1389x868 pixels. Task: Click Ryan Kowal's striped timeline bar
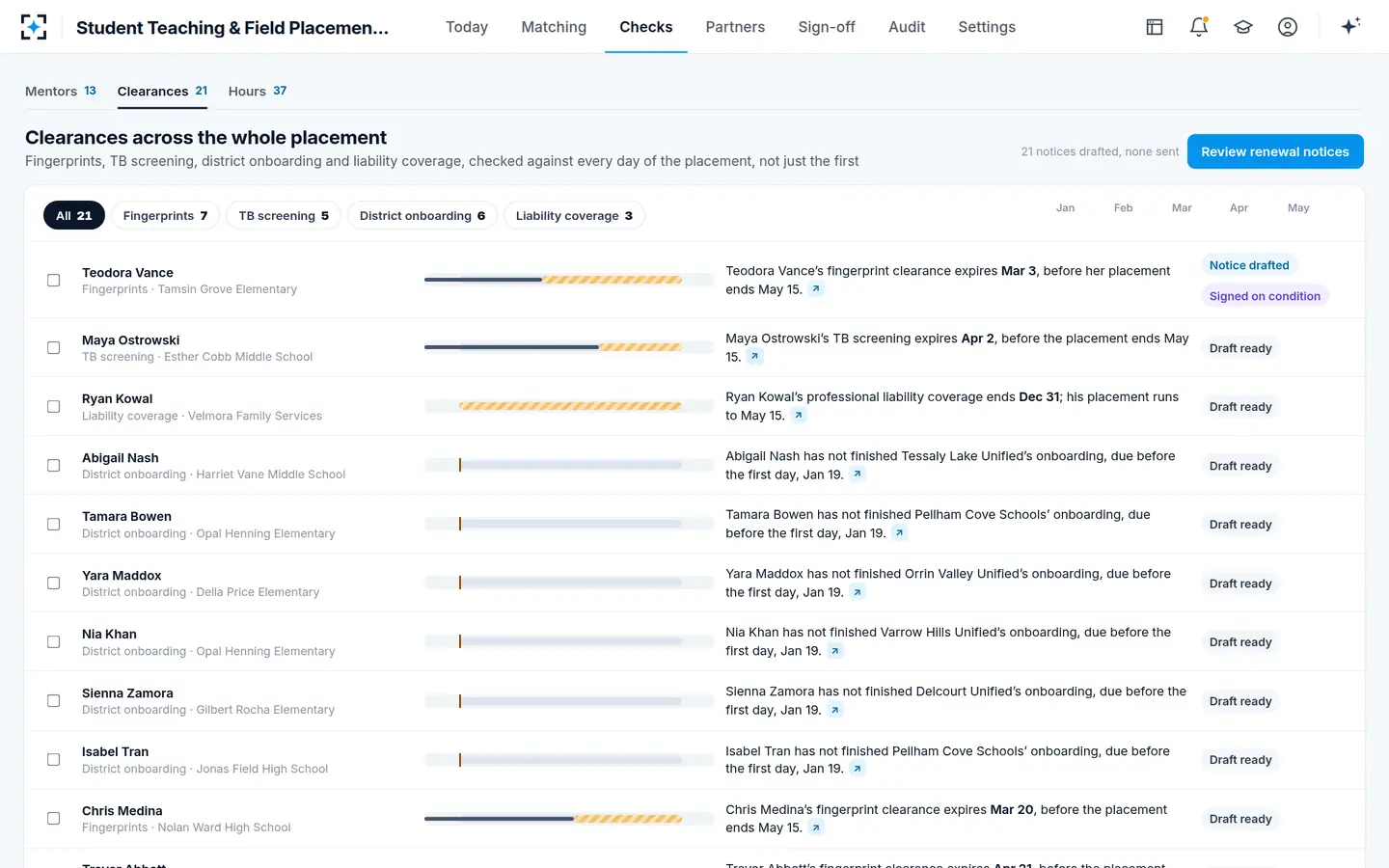pyautogui.click(x=570, y=407)
